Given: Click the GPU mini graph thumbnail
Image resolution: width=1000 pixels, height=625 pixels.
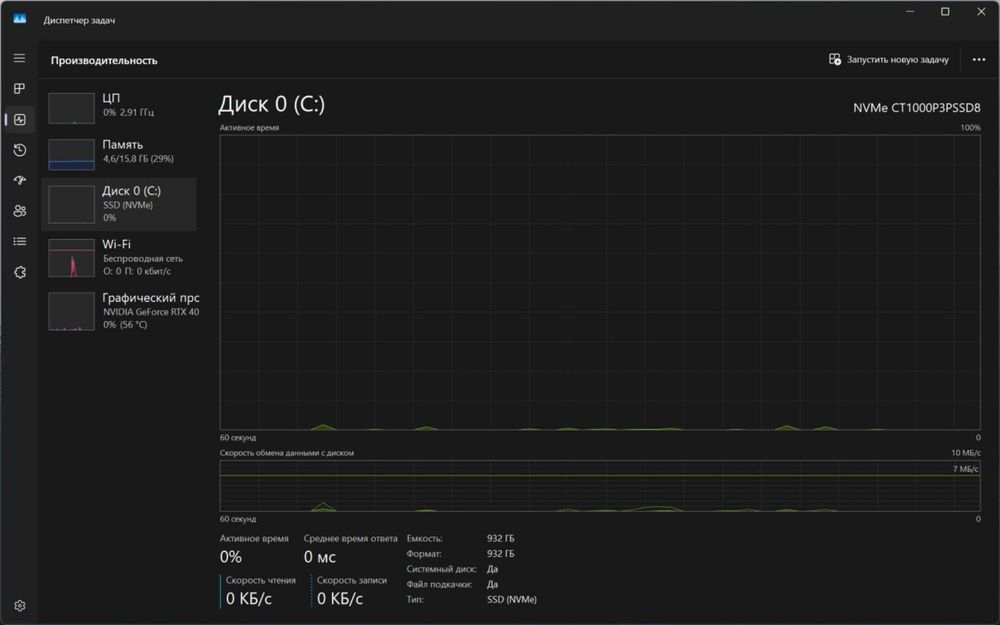Looking at the screenshot, I should pos(71,311).
